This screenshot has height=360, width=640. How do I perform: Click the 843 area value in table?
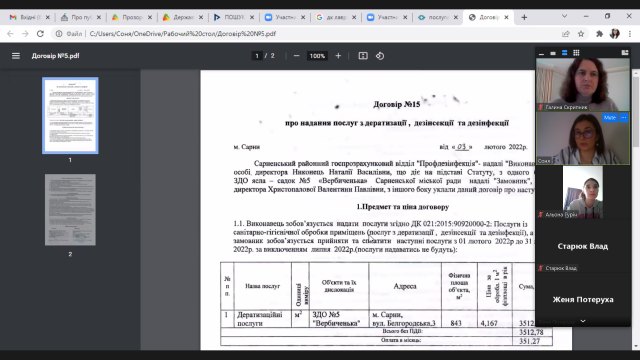tap(456, 323)
